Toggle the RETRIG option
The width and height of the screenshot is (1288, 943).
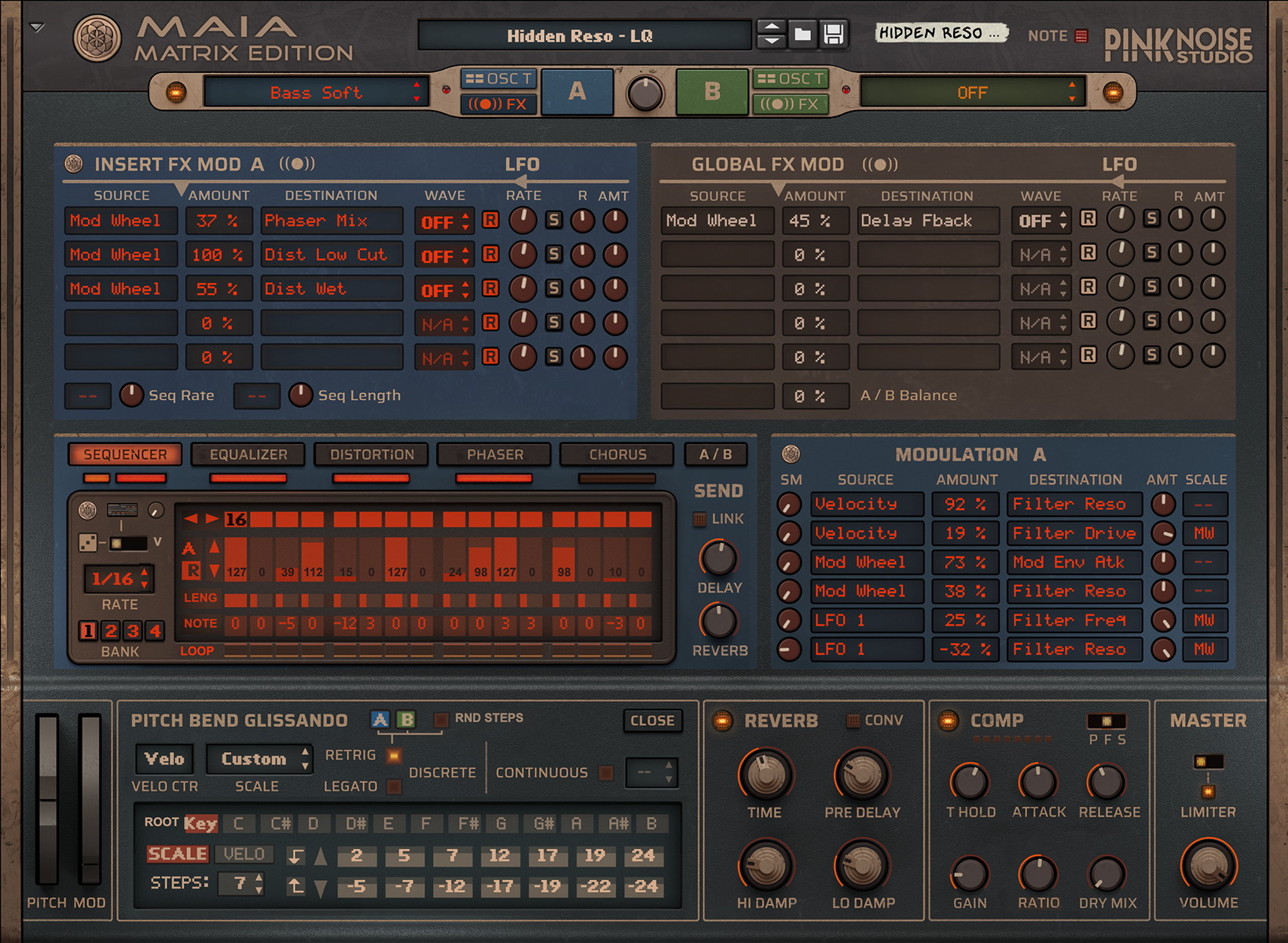click(394, 755)
